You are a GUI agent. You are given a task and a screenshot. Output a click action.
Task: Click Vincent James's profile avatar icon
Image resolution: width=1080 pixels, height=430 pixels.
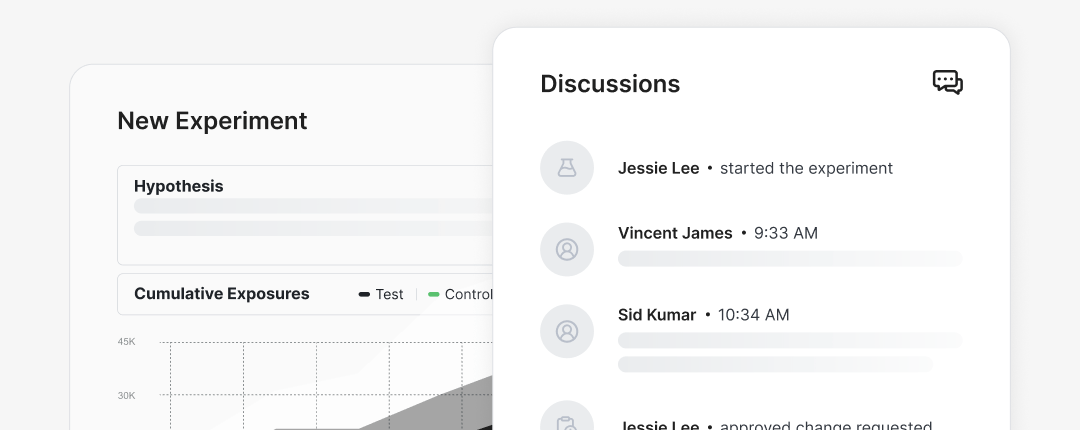567,249
